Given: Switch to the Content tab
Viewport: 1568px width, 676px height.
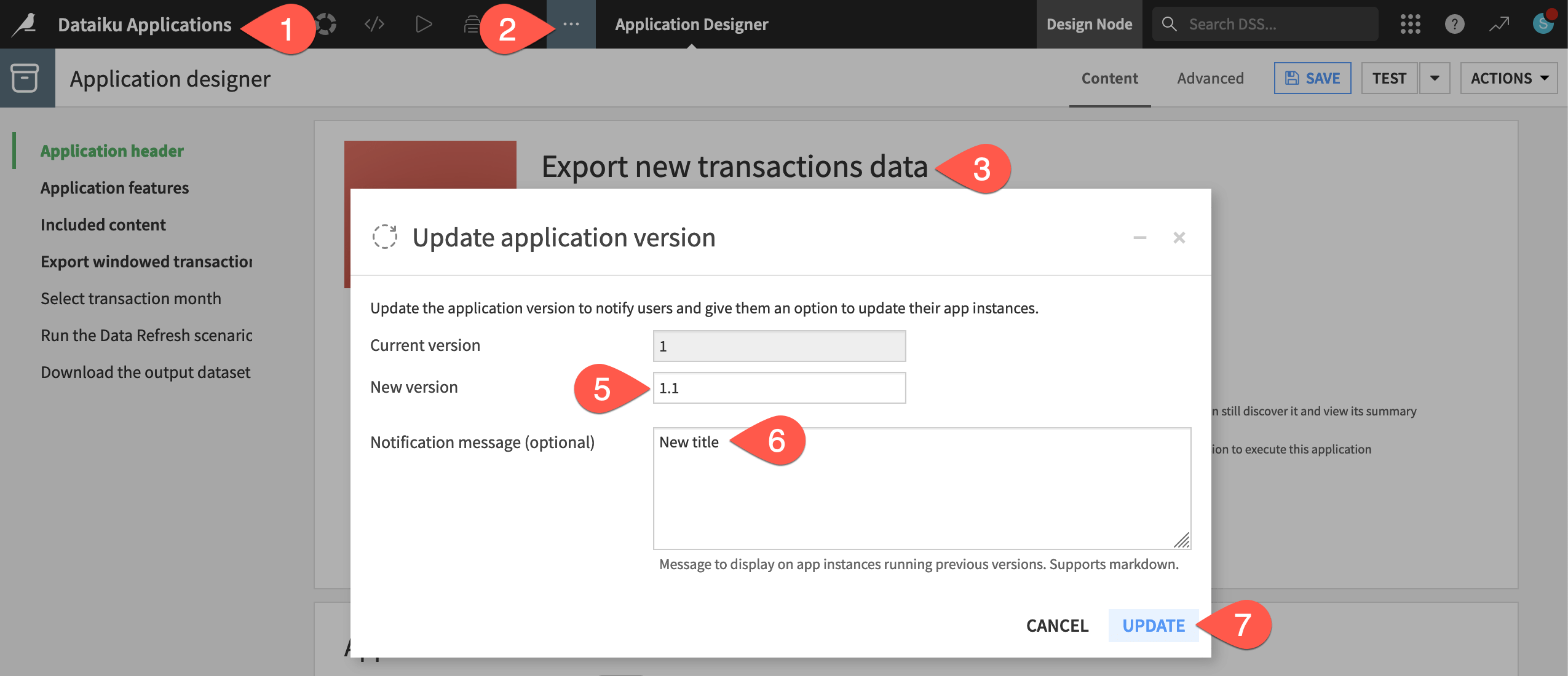Looking at the screenshot, I should point(1110,77).
